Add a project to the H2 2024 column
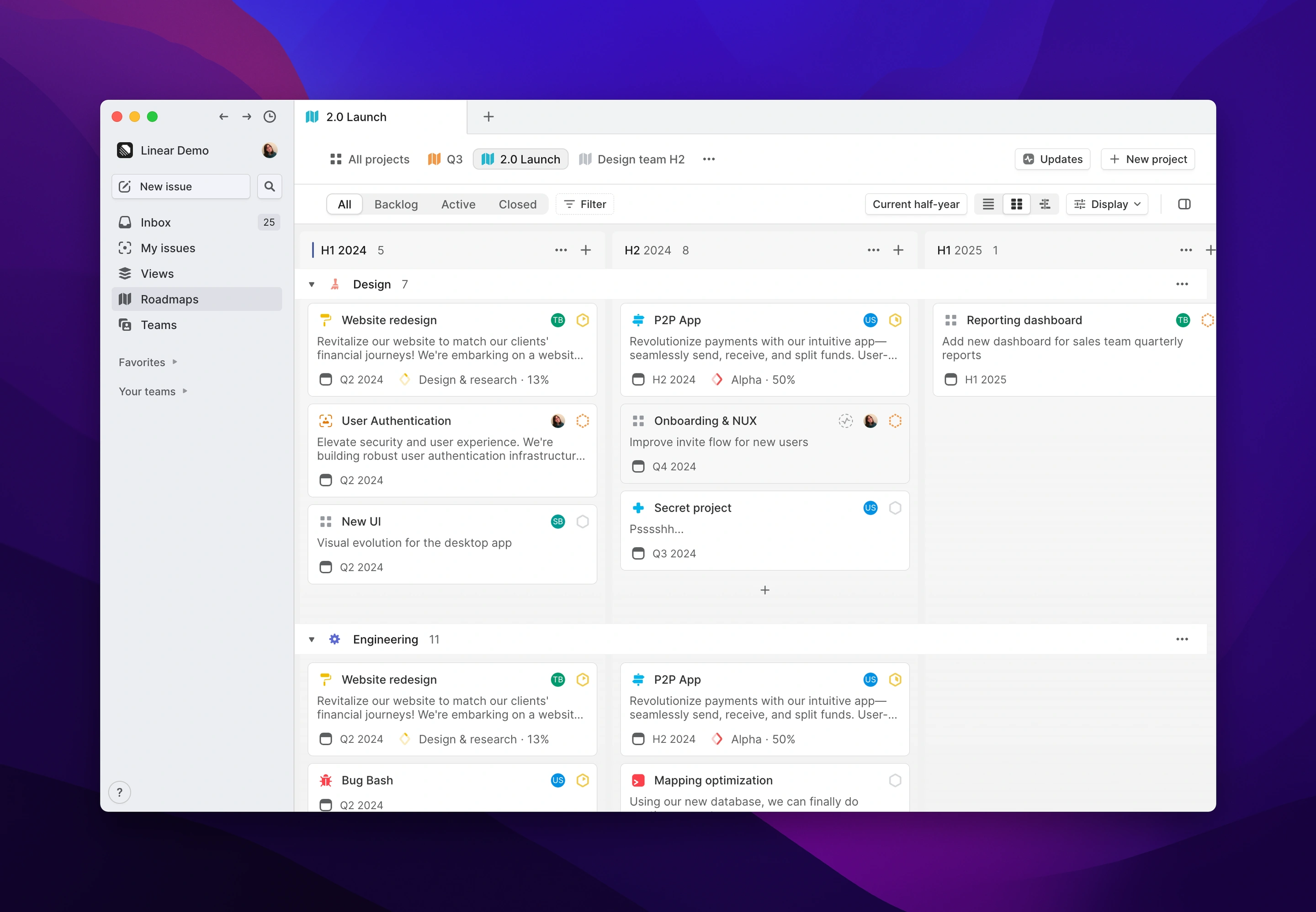This screenshot has width=1316, height=912. click(898, 250)
